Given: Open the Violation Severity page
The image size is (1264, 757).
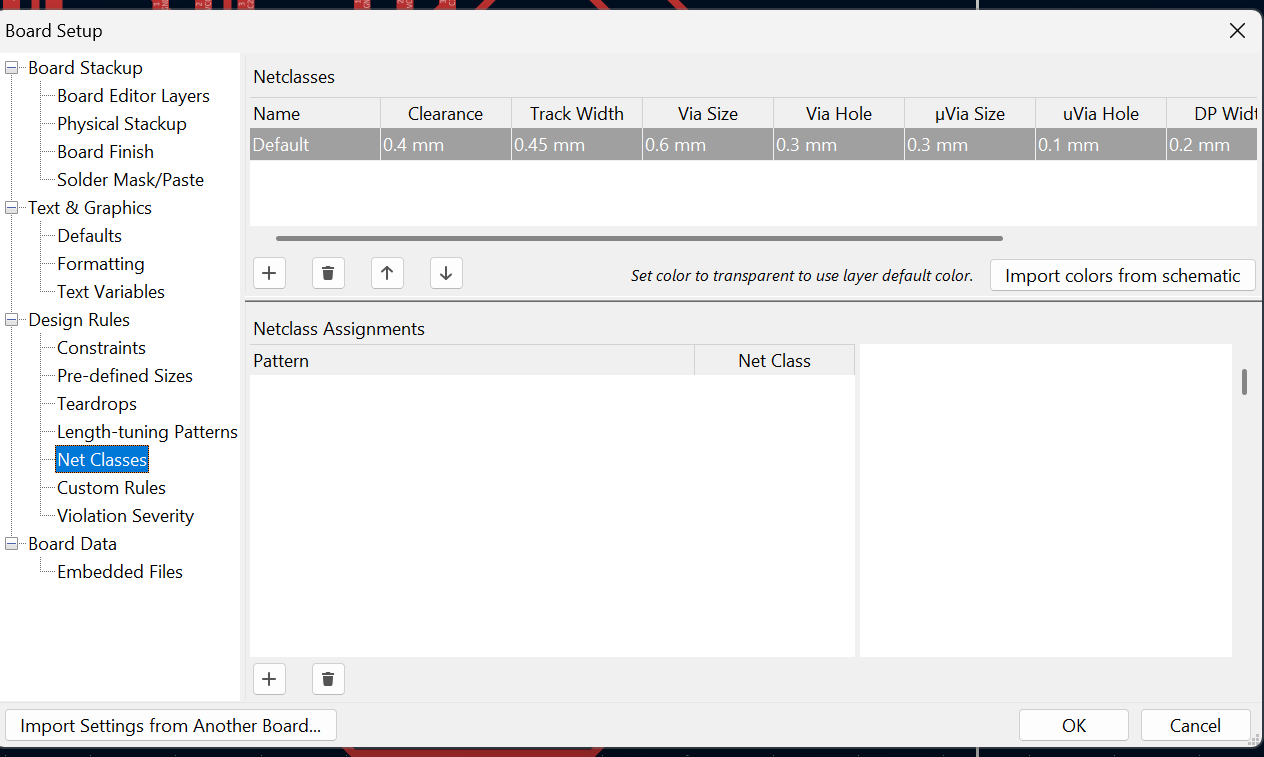Looking at the screenshot, I should tap(125, 515).
